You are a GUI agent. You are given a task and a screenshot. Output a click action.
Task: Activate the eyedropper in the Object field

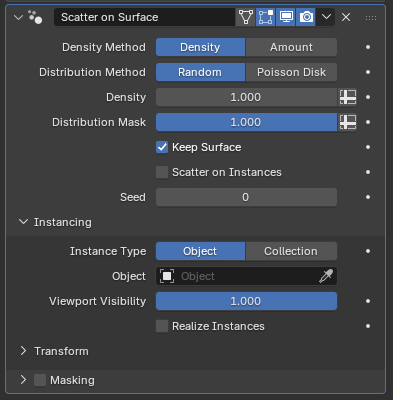click(x=326, y=276)
